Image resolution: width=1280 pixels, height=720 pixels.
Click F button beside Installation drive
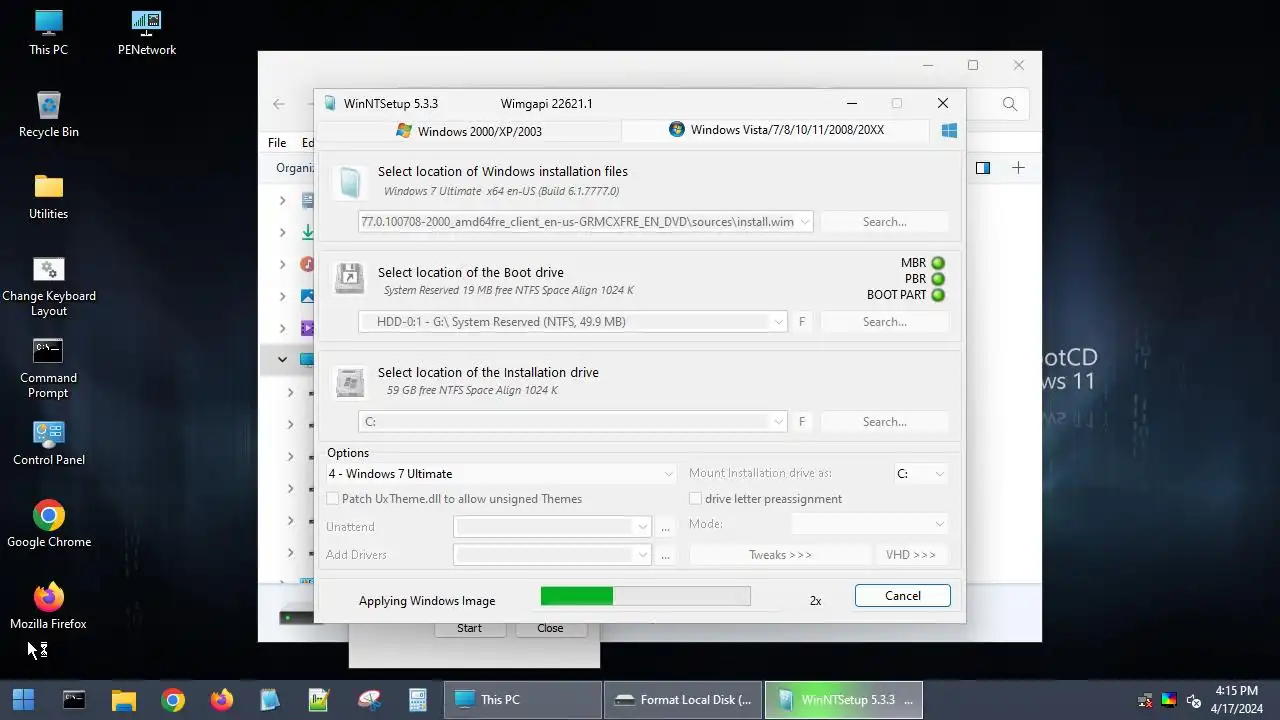[802, 422]
